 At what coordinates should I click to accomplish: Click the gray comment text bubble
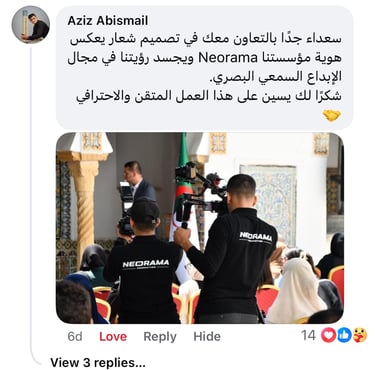[x=204, y=68]
